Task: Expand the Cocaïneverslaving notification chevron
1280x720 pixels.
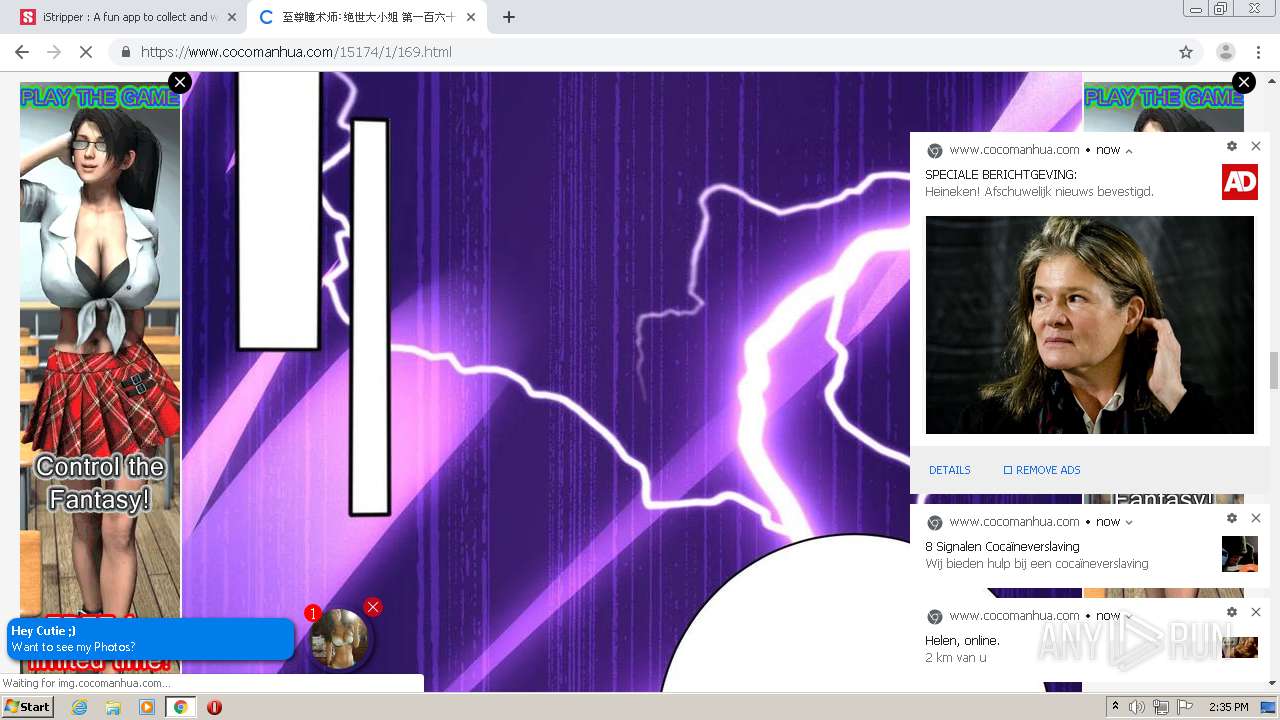Action: pos(1129,522)
